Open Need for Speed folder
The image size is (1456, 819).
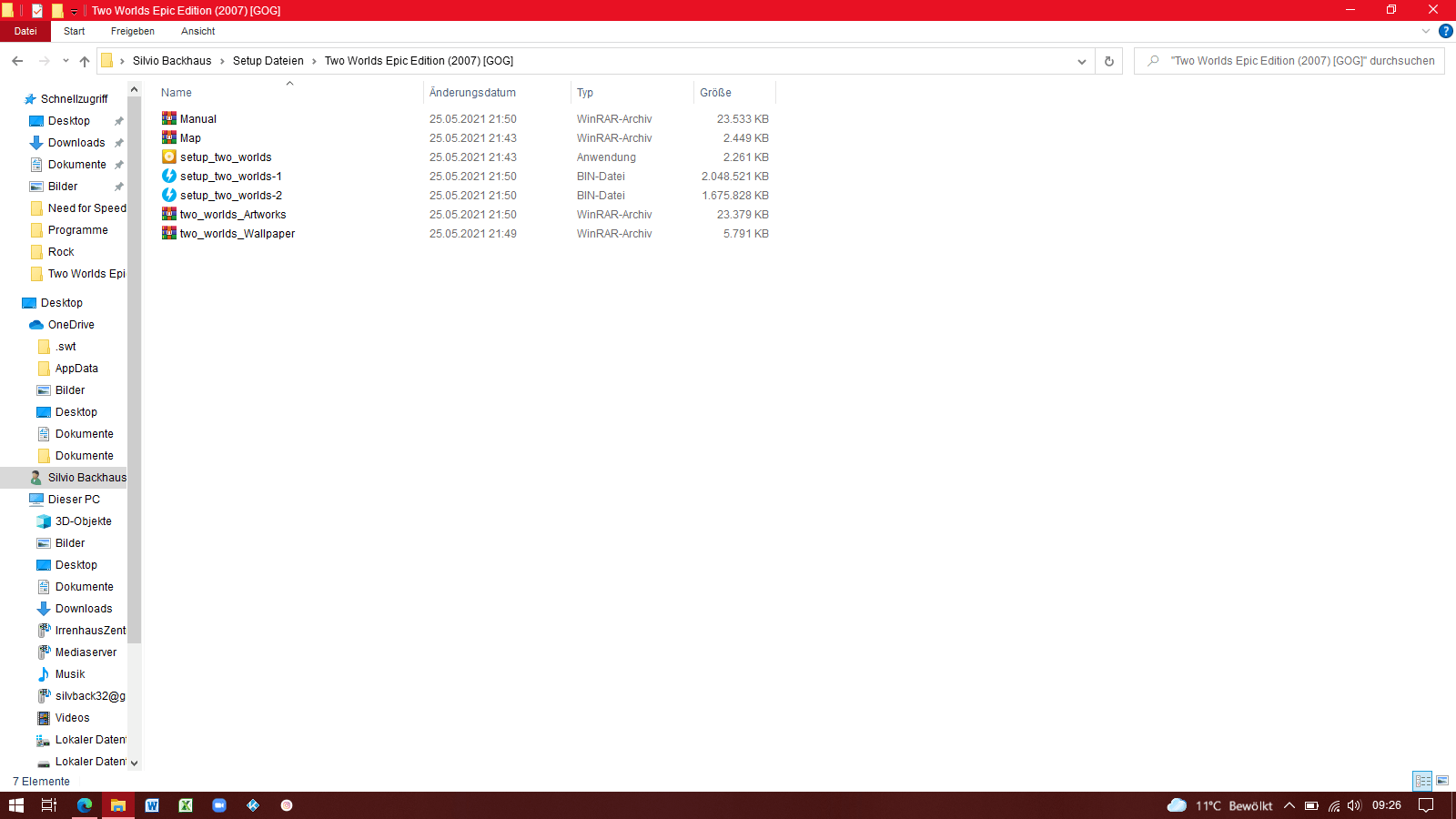[x=86, y=208]
